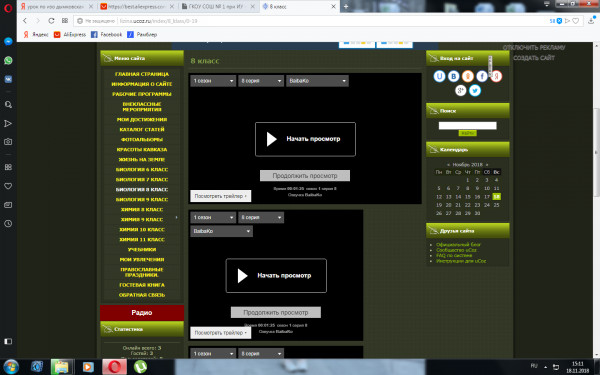The height and width of the screenshot is (375, 600).
Task: Open the first '8 серия' dropdown
Action: 261,81
